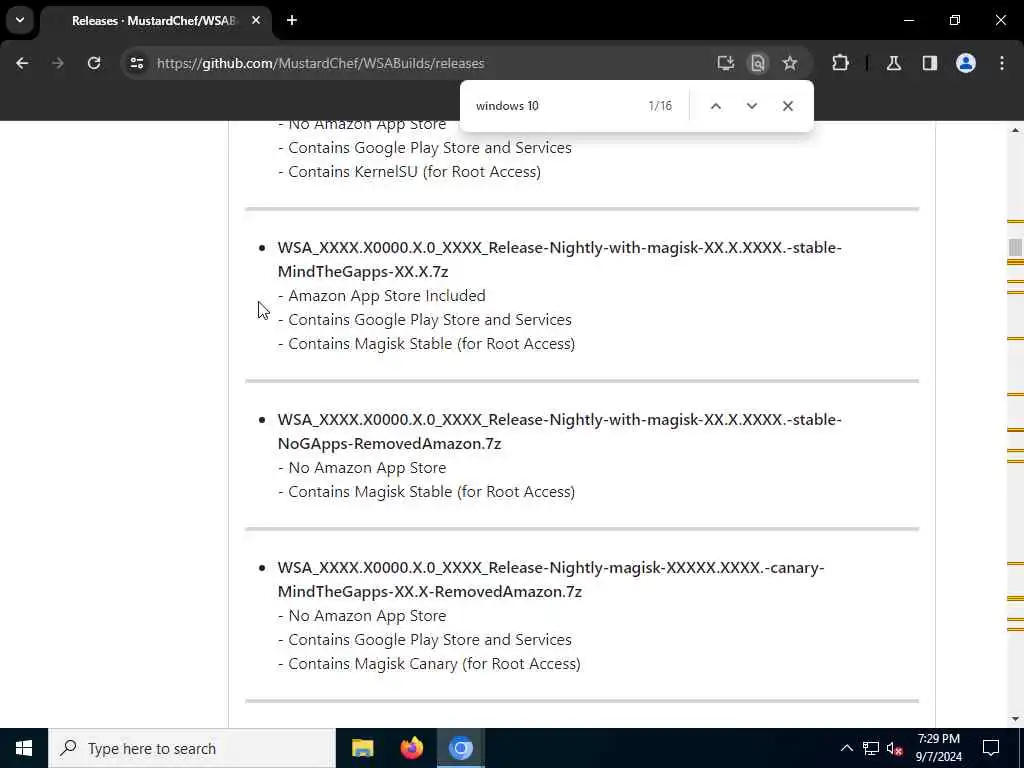
Task: Click the NoGApps-RemovedAmazon.7z filename heading
Action: coord(560,431)
